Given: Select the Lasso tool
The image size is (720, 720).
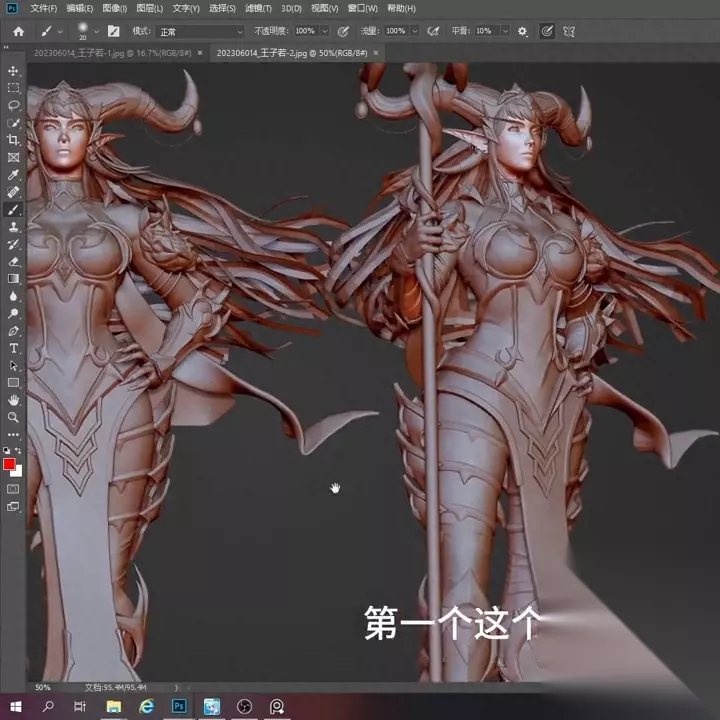Looking at the screenshot, I should click(13, 105).
